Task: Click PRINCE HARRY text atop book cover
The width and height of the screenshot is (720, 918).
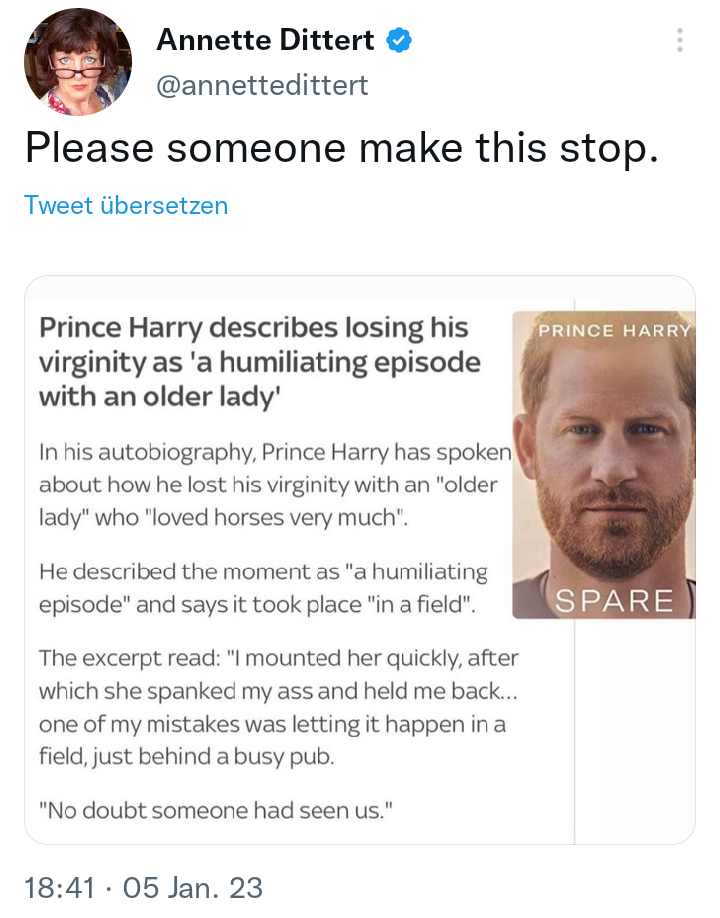Action: (x=615, y=331)
